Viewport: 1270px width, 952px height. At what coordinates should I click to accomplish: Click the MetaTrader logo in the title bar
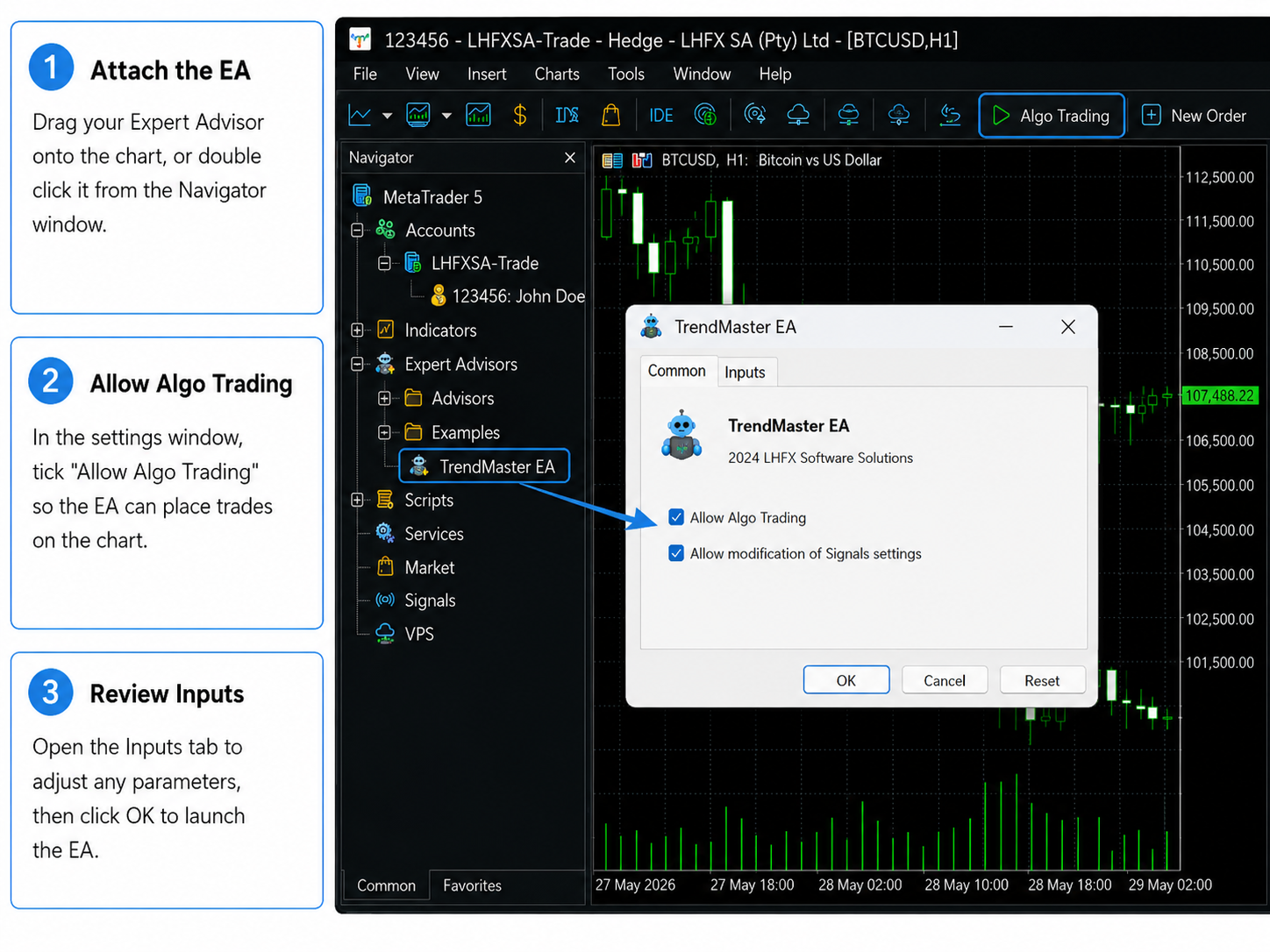360,39
